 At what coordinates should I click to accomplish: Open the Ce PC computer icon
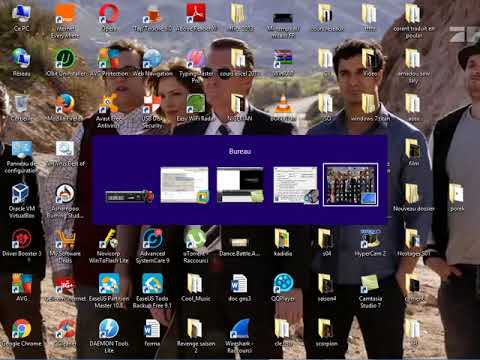(22, 14)
